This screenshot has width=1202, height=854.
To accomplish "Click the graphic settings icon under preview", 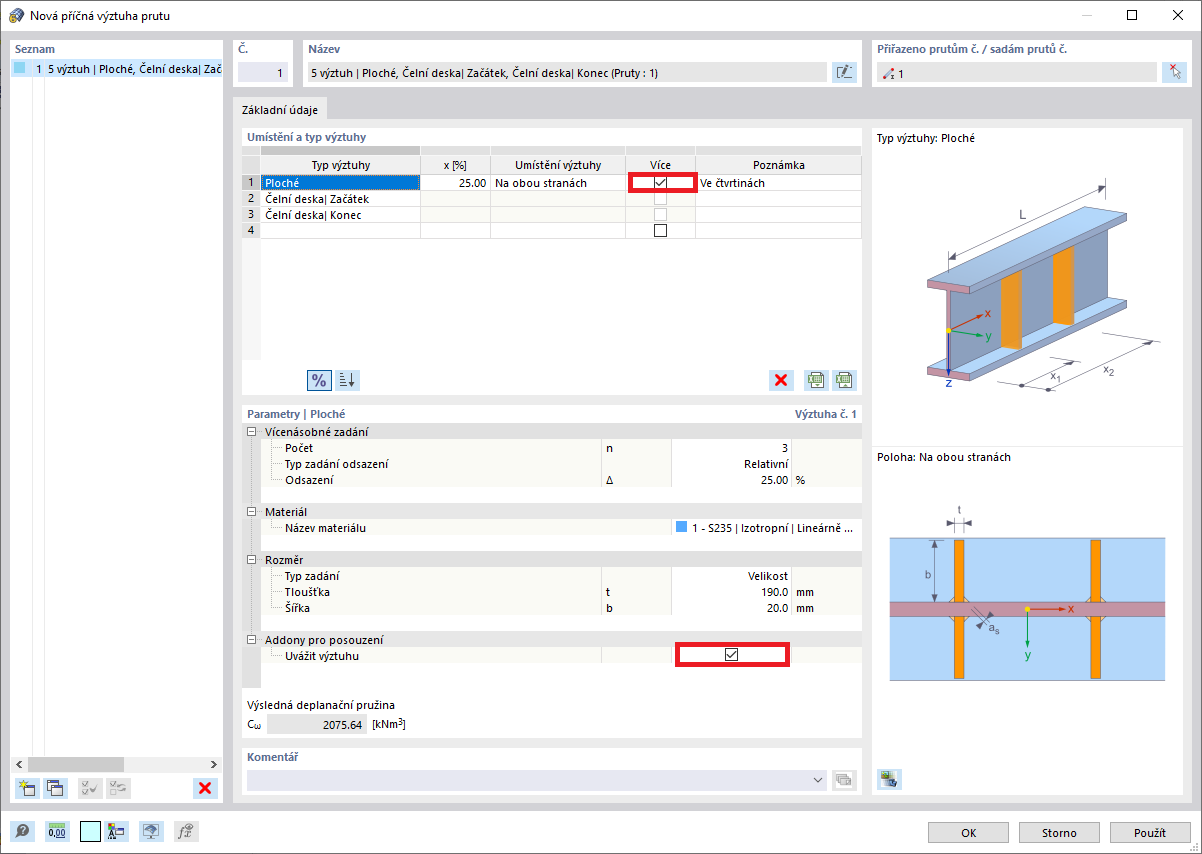I will point(889,779).
